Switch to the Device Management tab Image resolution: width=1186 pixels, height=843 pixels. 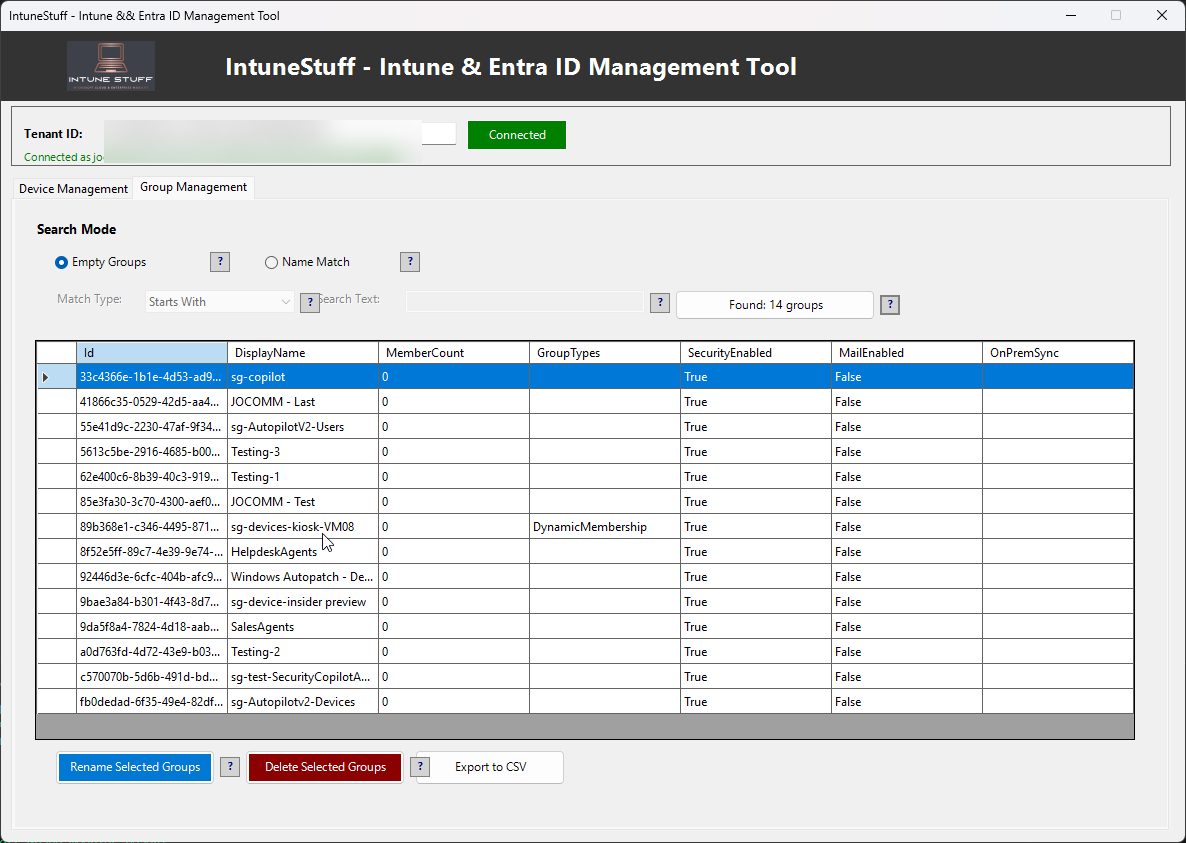[x=72, y=188]
